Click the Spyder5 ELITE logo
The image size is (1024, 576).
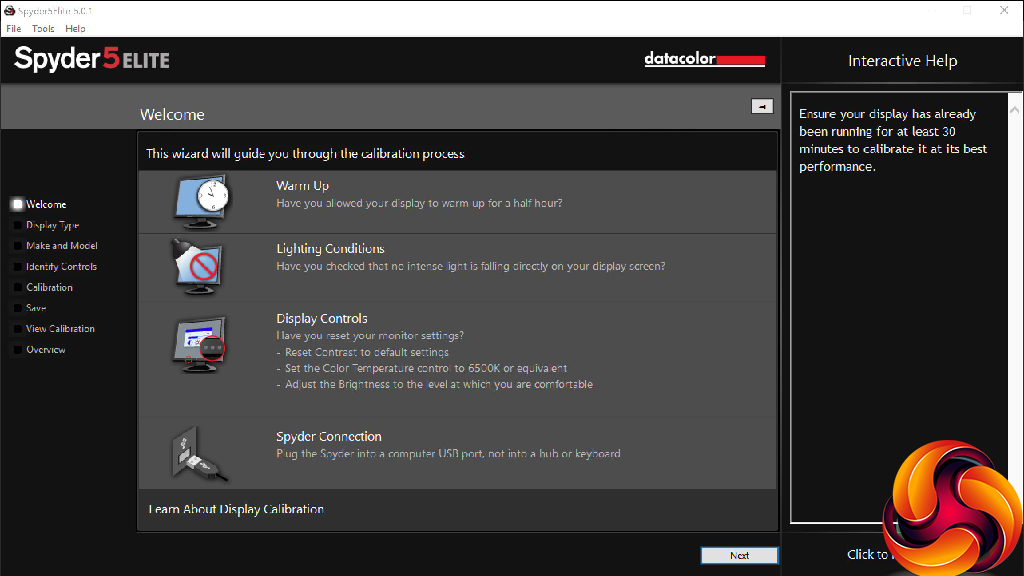pos(91,59)
